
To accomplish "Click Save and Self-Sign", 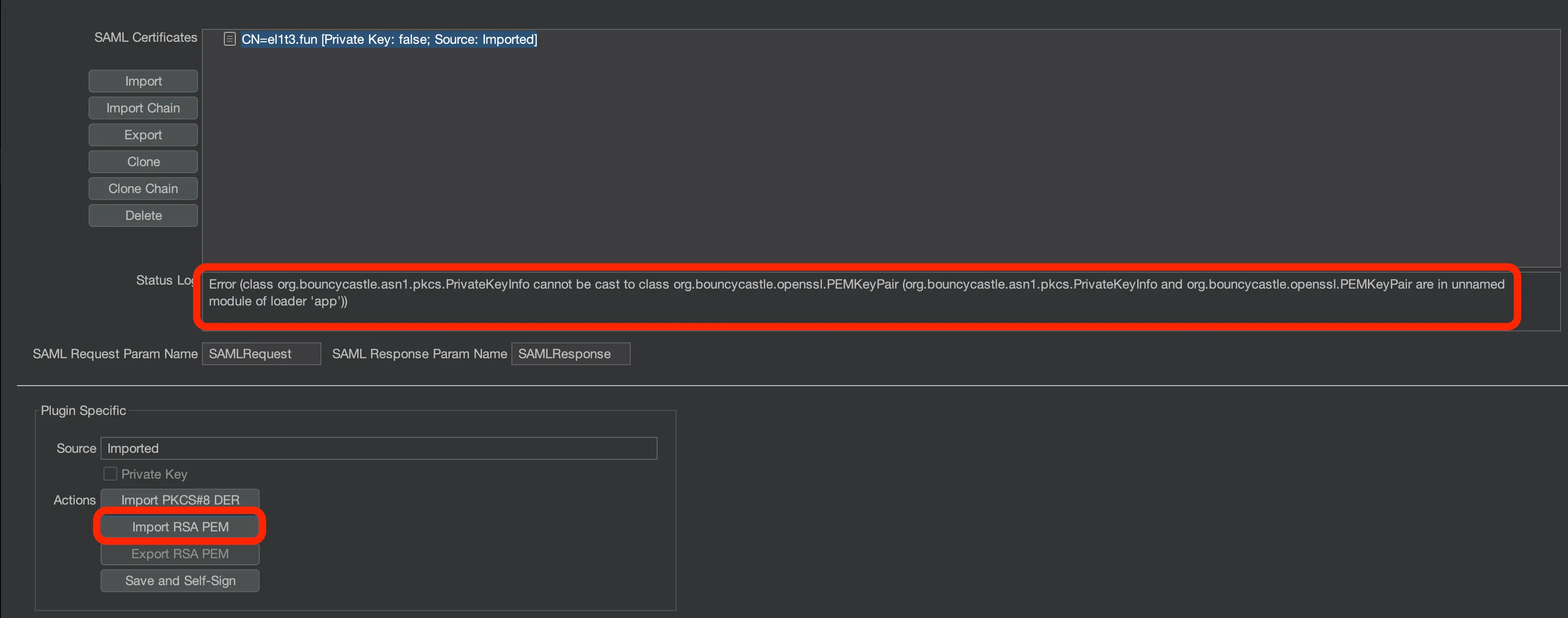I will (180, 580).
